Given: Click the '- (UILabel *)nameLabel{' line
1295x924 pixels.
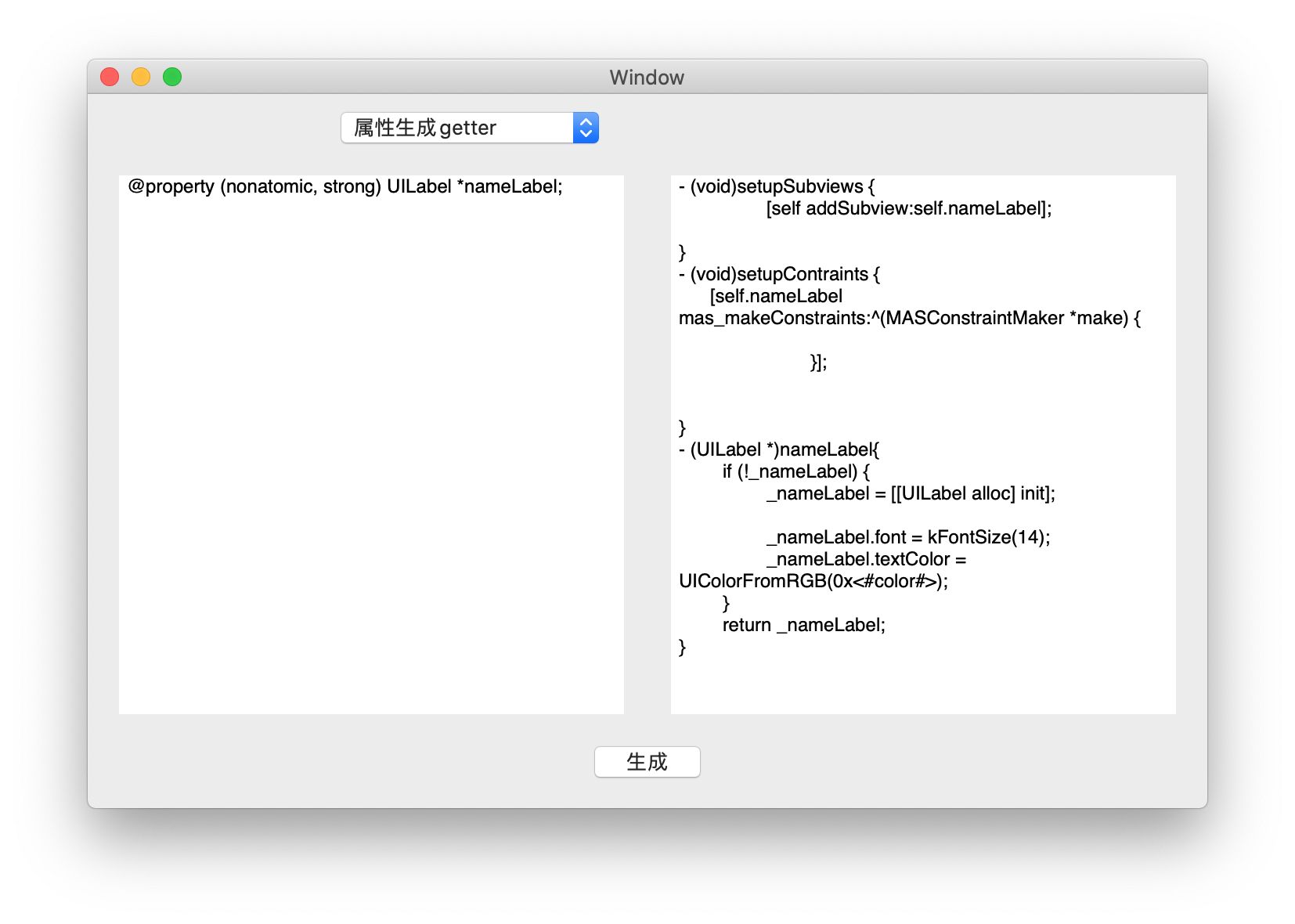Looking at the screenshot, I should [x=779, y=449].
